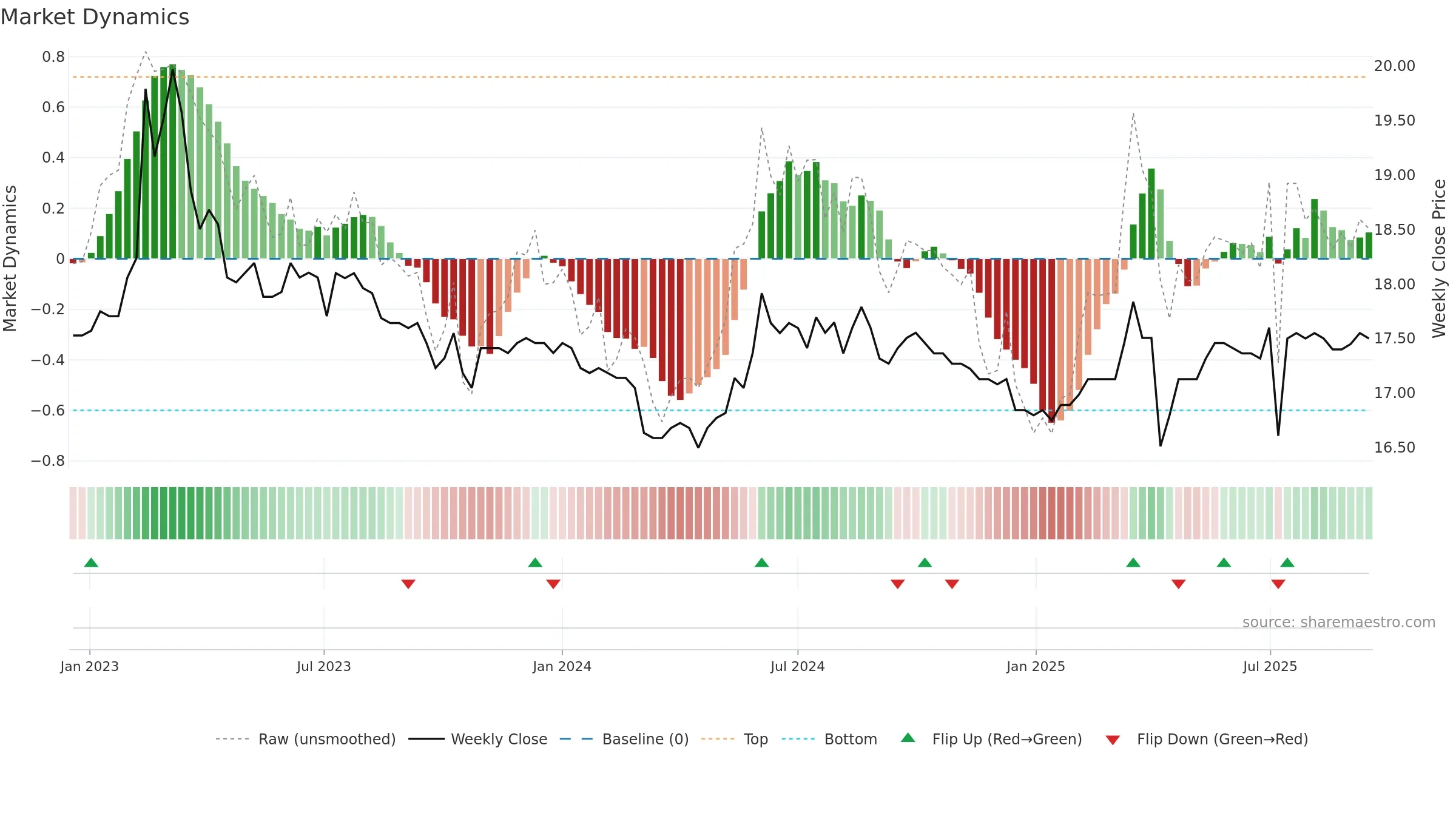Click the green flip-up triangle in March 2025

tap(1133, 562)
